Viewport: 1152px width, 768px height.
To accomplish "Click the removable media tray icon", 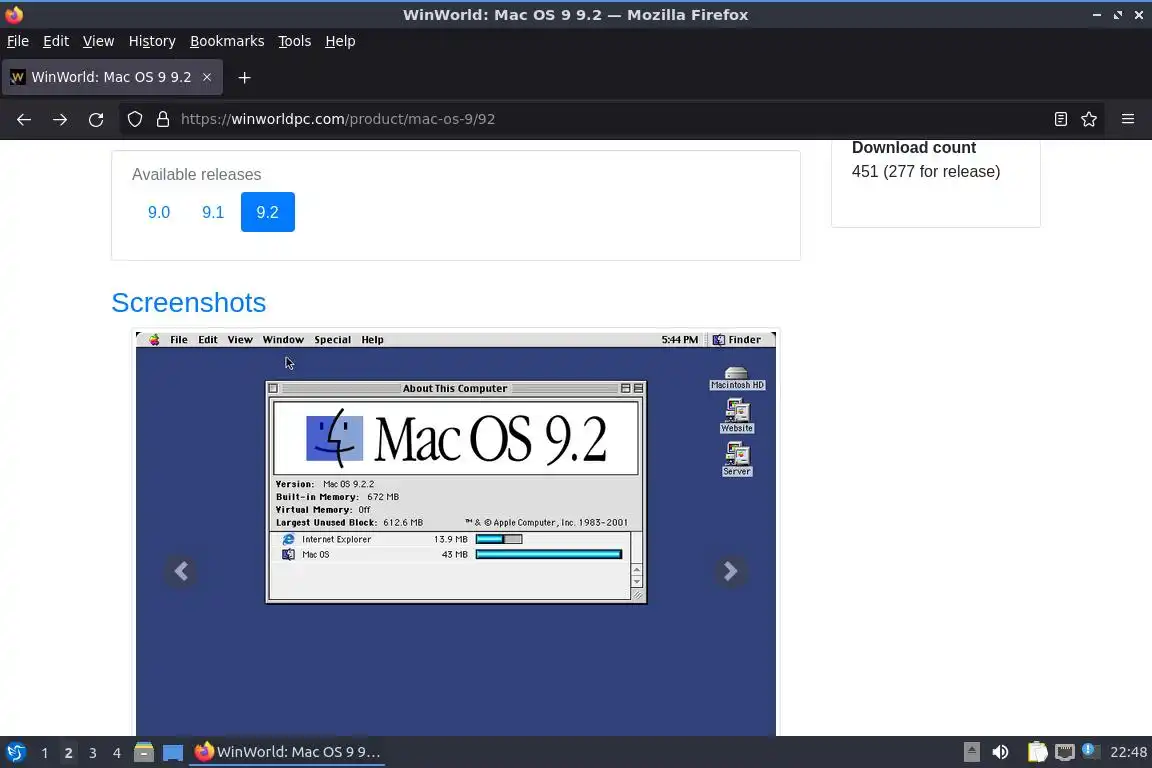I will [971, 752].
